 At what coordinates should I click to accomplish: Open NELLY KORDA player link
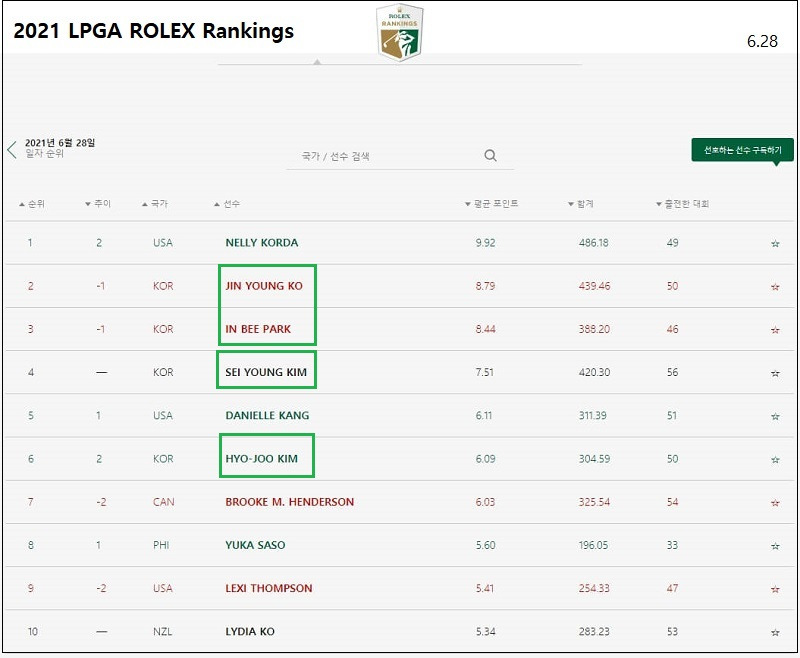coord(262,243)
